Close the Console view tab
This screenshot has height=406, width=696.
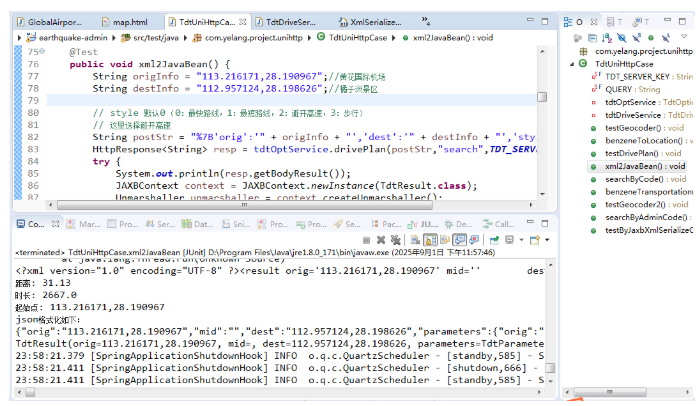point(55,224)
